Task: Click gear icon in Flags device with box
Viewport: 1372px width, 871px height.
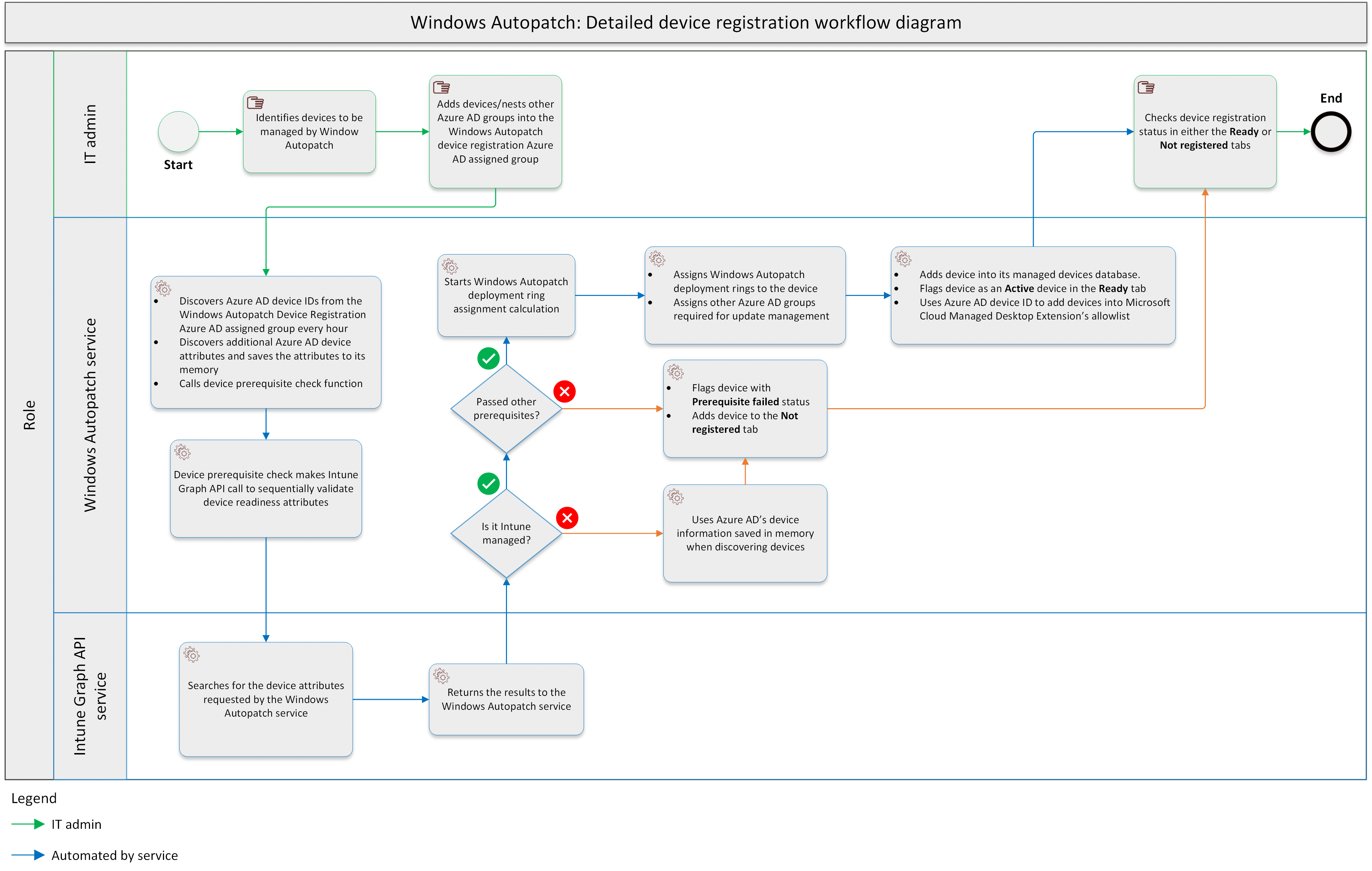Action: [676, 372]
